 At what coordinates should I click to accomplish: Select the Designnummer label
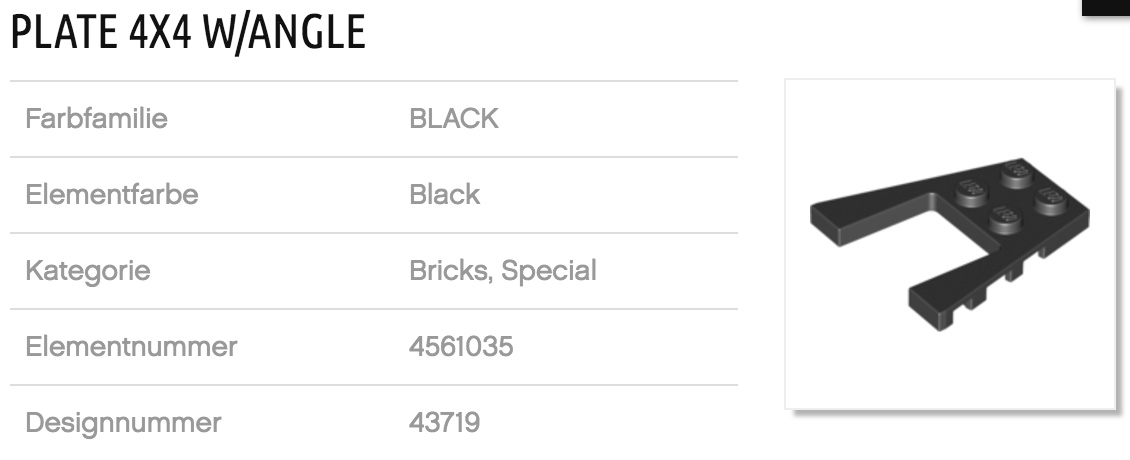123,422
